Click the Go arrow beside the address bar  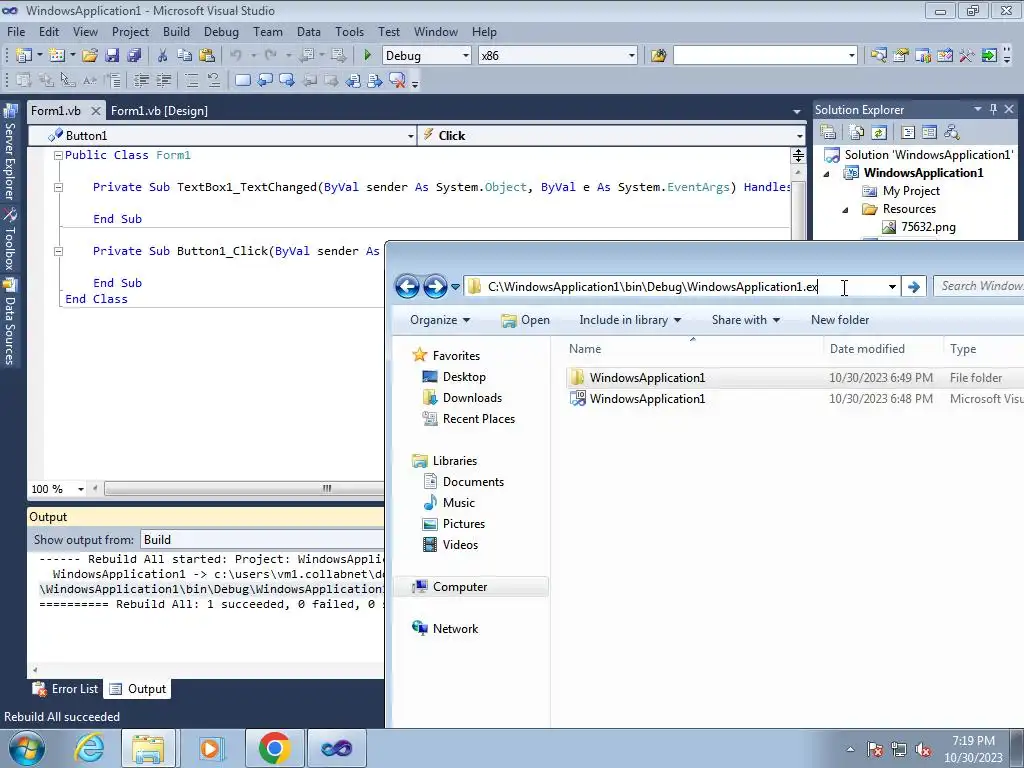click(x=914, y=287)
